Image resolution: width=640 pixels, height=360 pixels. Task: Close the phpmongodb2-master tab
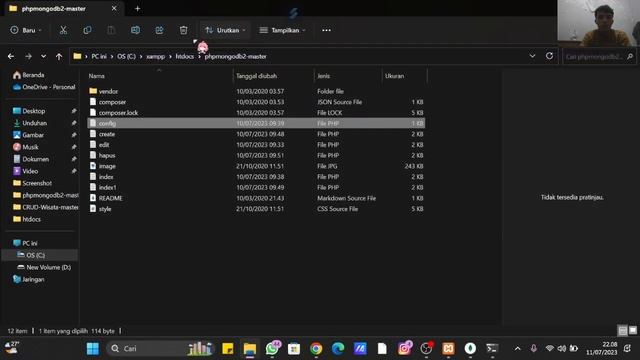[114, 8]
